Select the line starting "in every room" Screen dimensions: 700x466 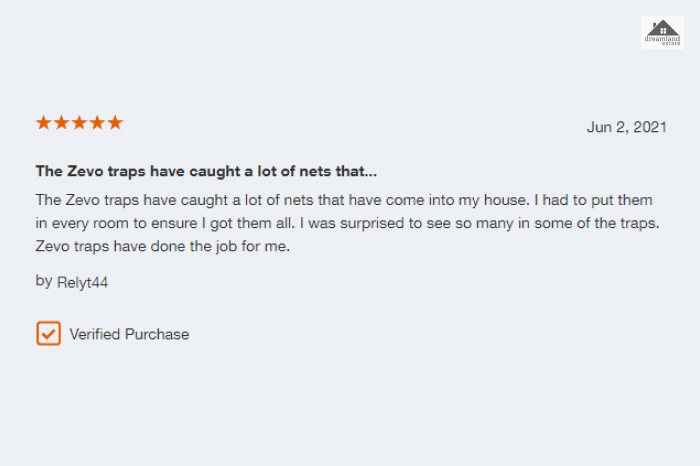tap(347, 223)
